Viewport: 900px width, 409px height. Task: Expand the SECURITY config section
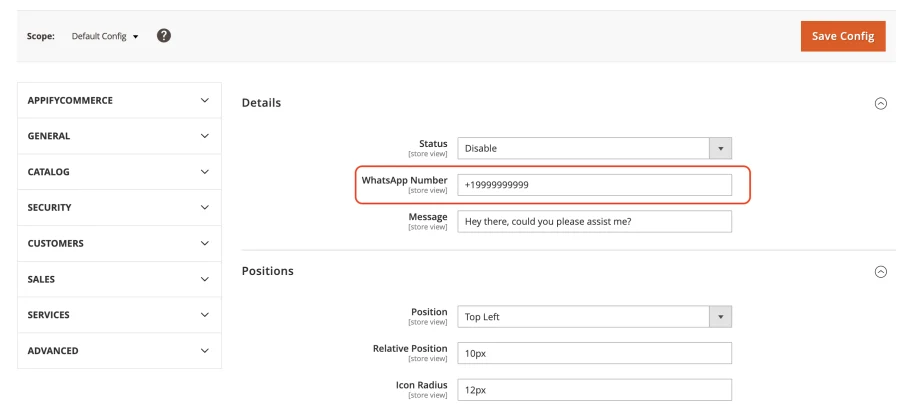[119, 208]
